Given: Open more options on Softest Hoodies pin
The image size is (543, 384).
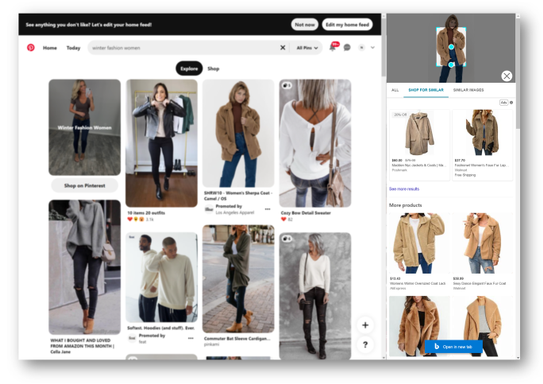Looking at the screenshot, I should (x=191, y=338).
